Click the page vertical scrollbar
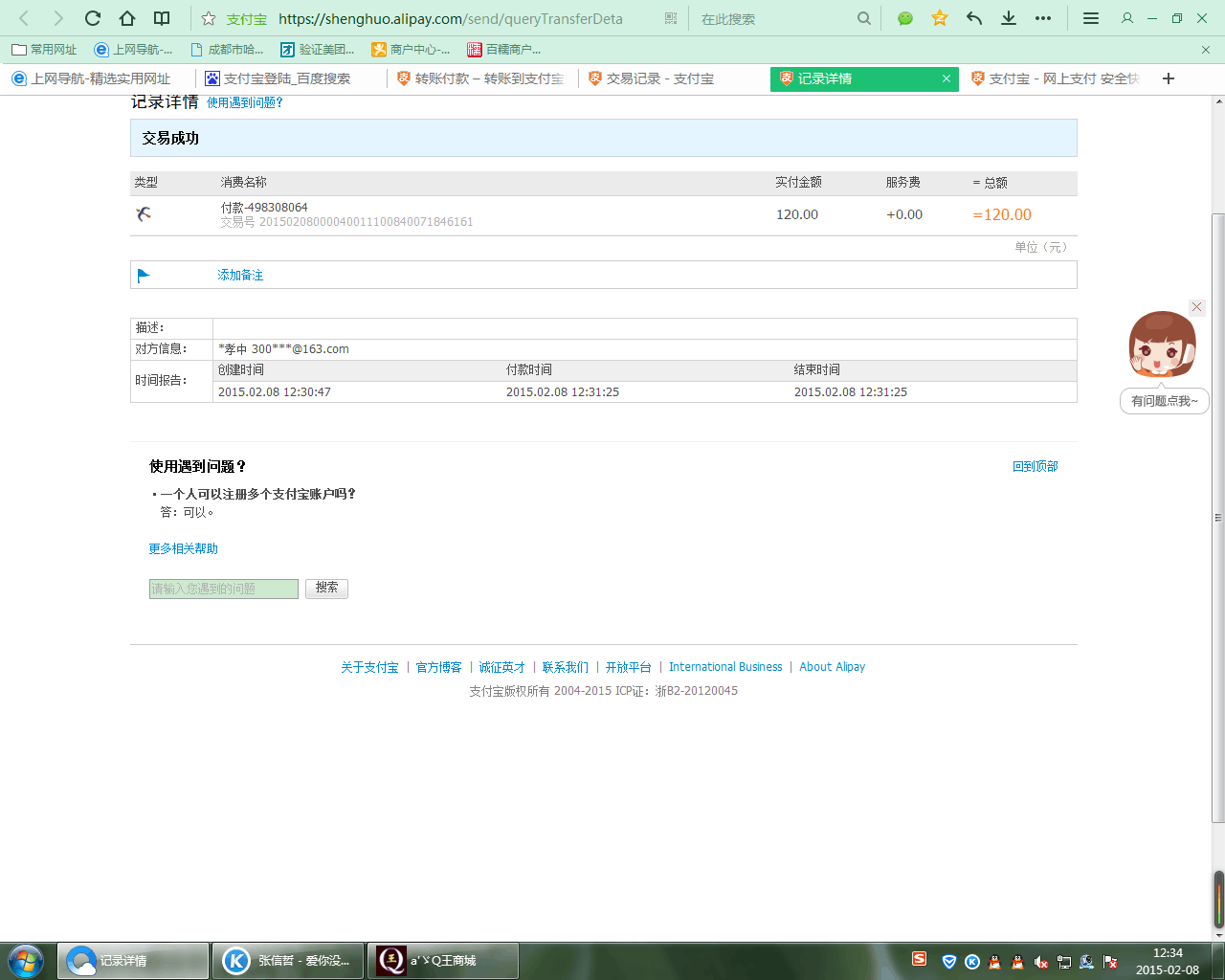1225x980 pixels. pos(1218,517)
